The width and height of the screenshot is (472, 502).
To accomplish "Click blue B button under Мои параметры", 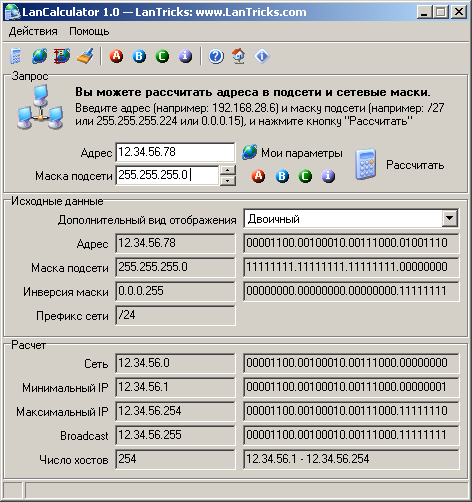I will (x=282, y=176).
